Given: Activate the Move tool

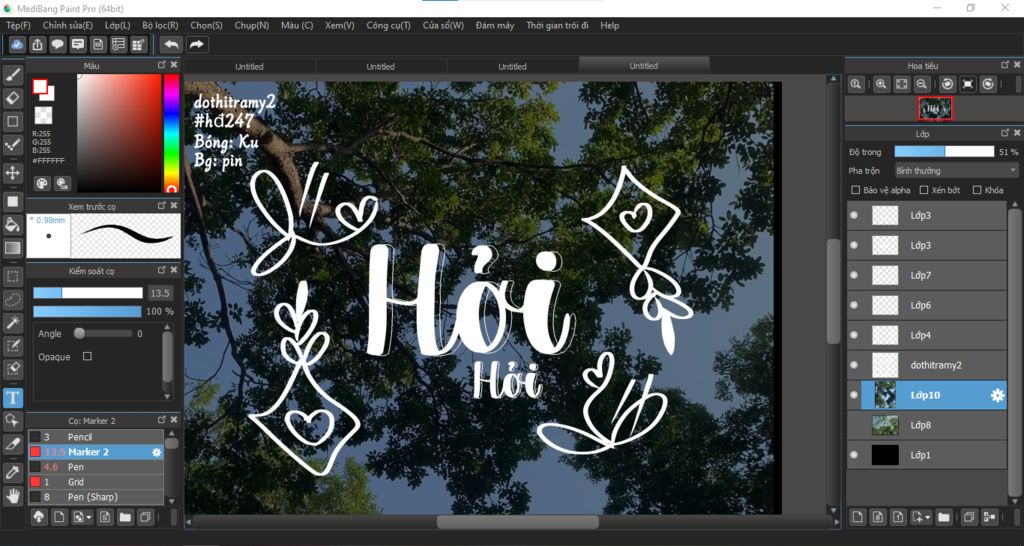Looking at the screenshot, I should (x=13, y=172).
